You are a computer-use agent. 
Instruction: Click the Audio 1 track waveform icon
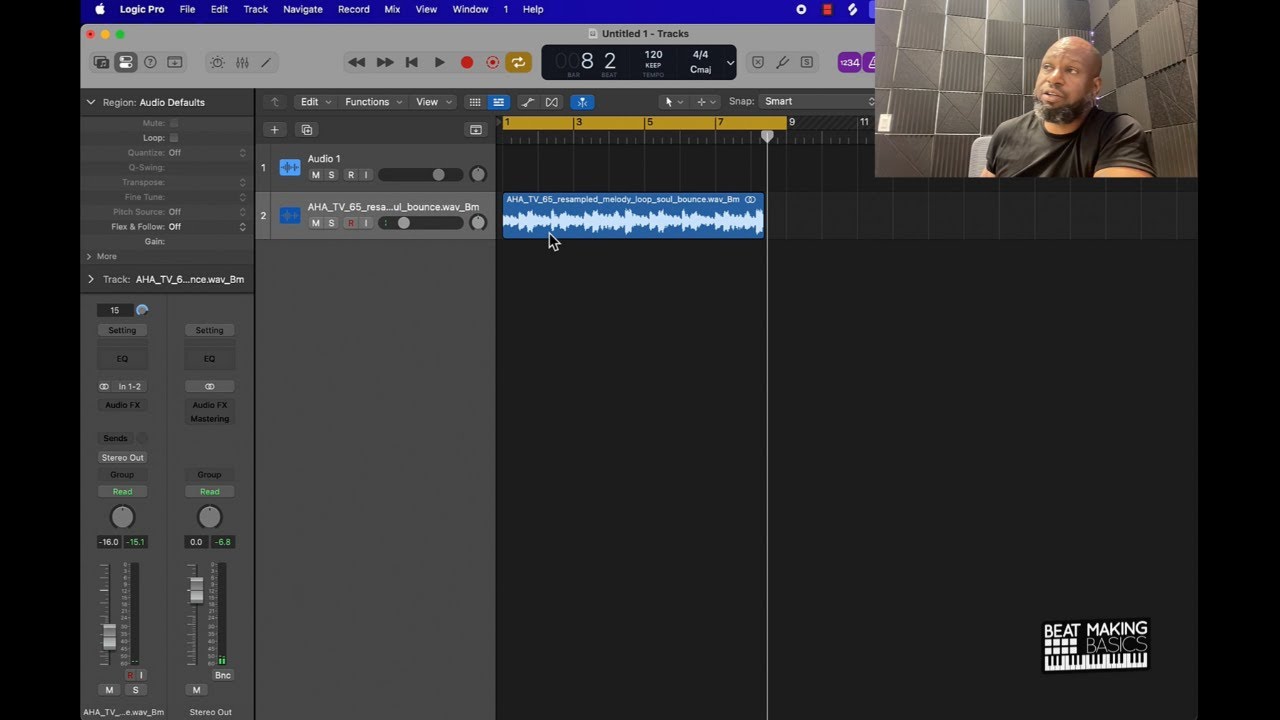click(290, 168)
